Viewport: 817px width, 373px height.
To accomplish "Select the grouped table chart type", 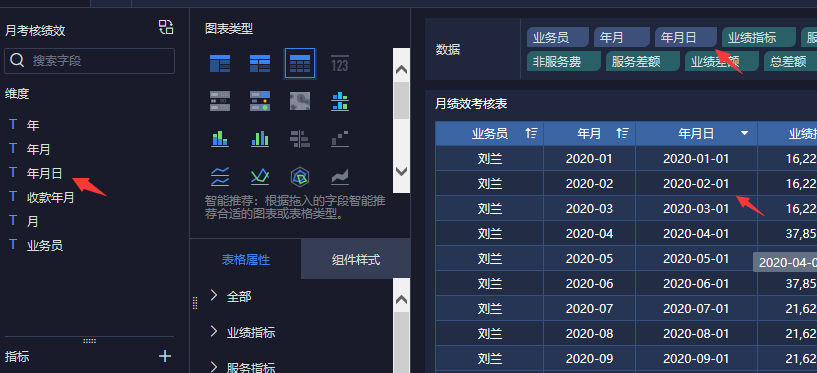I will (x=220, y=64).
